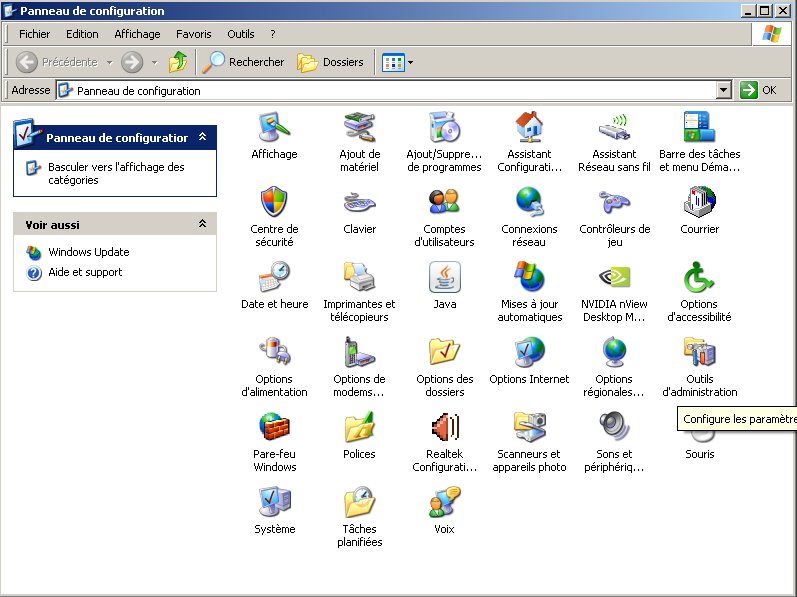Open the Souris mouse settings

699,453
